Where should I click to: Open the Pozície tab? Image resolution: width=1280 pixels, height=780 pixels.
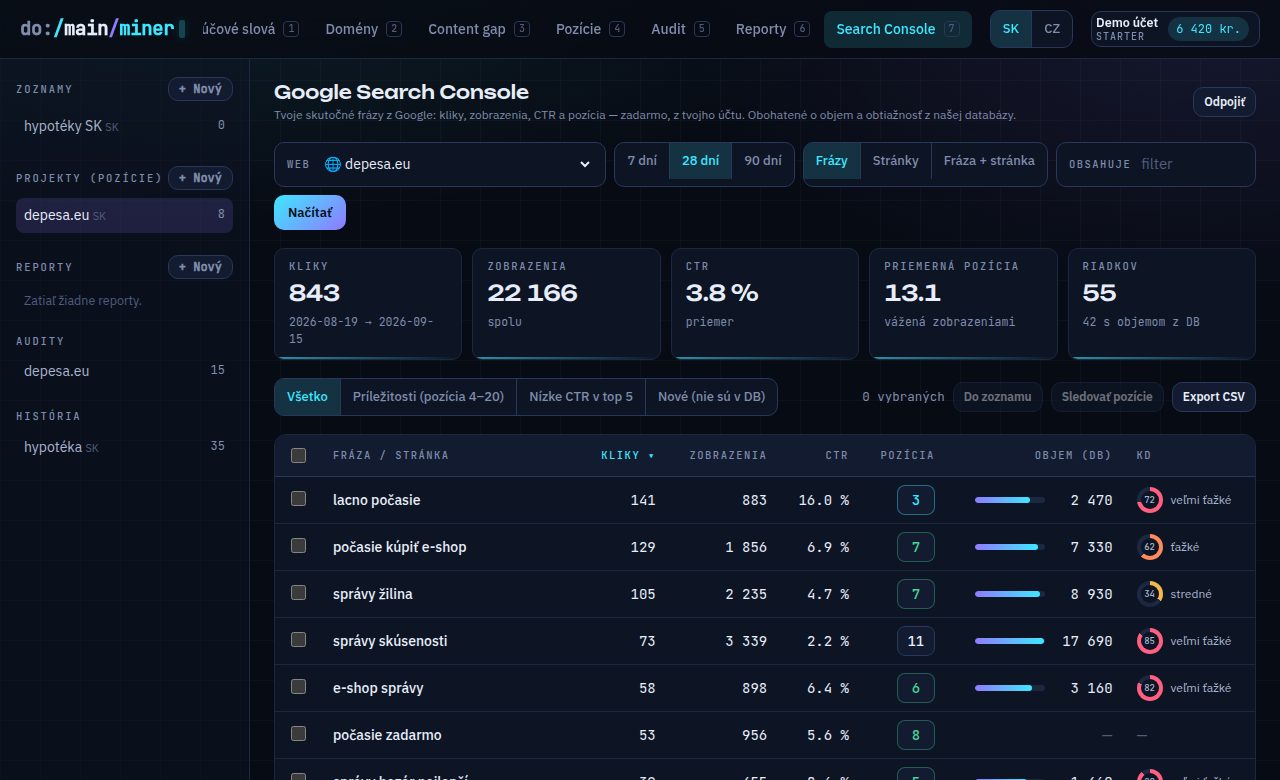point(590,29)
